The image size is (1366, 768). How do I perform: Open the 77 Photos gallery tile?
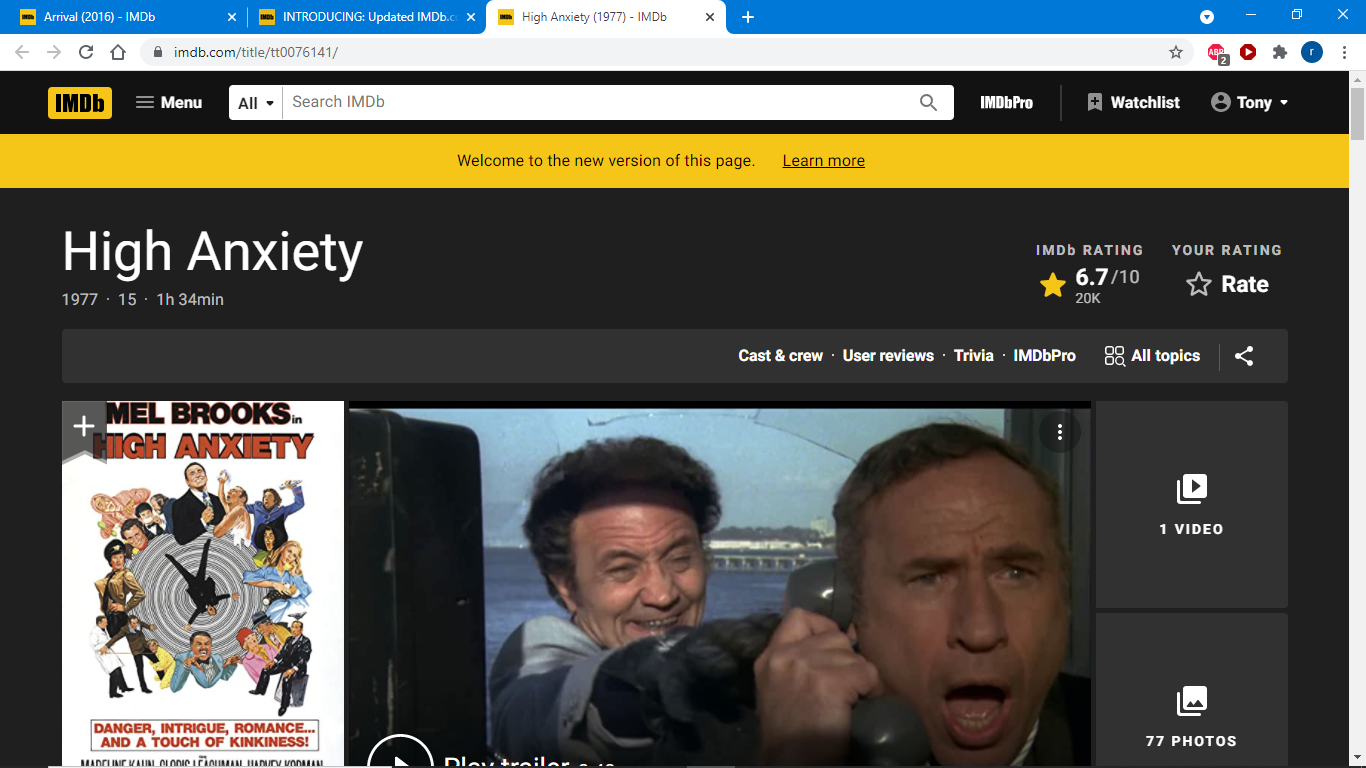pyautogui.click(x=1191, y=716)
